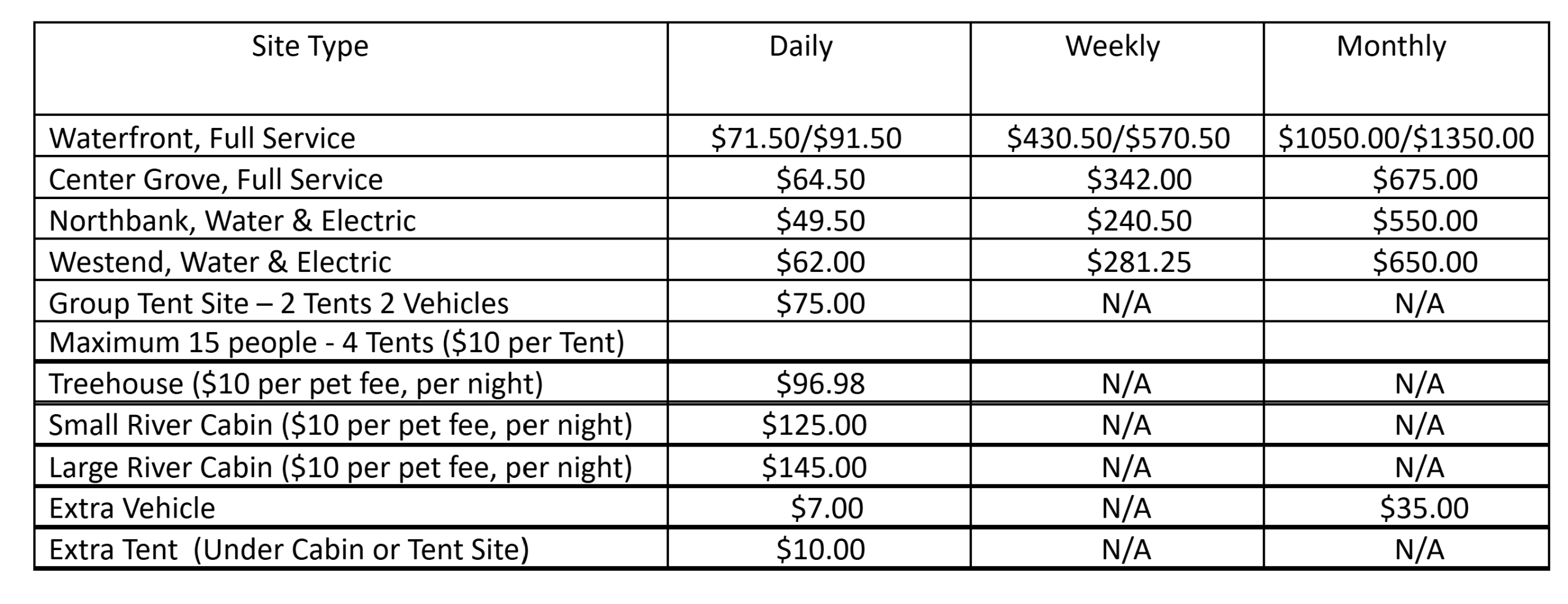The image size is (1568, 604).
Task: Click the Extra Tent row label
Action: click(x=288, y=549)
